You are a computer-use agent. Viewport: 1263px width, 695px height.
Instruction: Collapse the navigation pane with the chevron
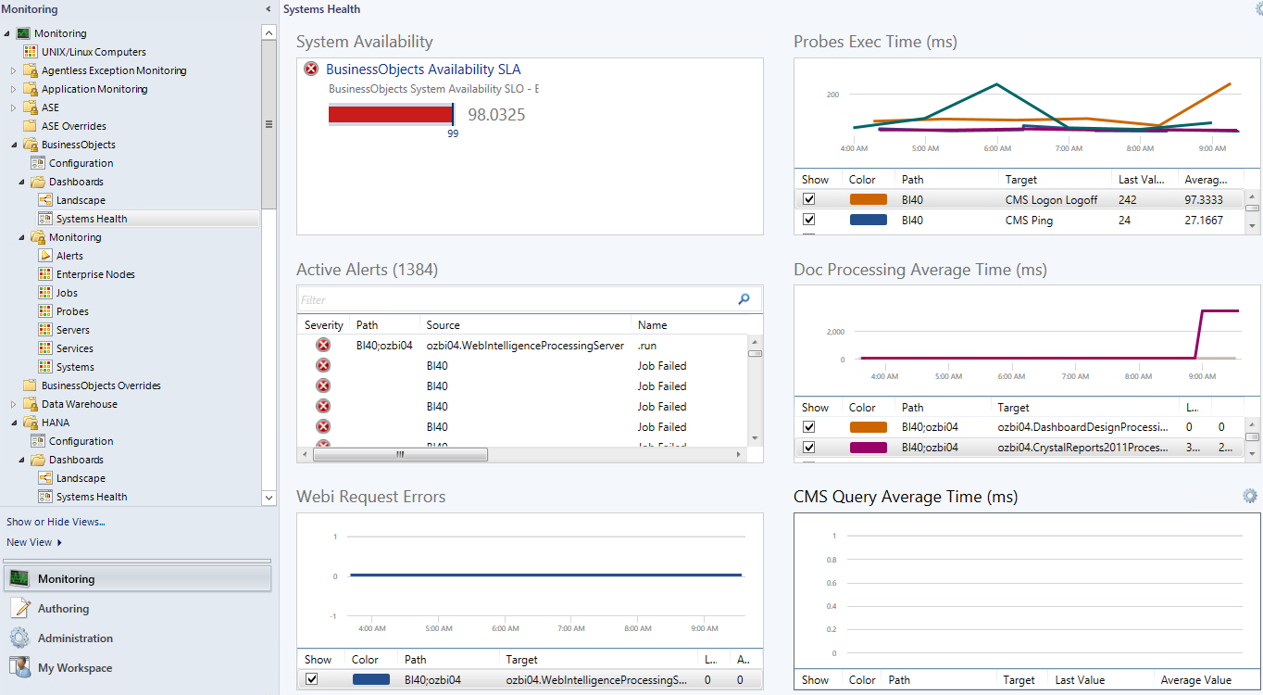click(x=268, y=9)
